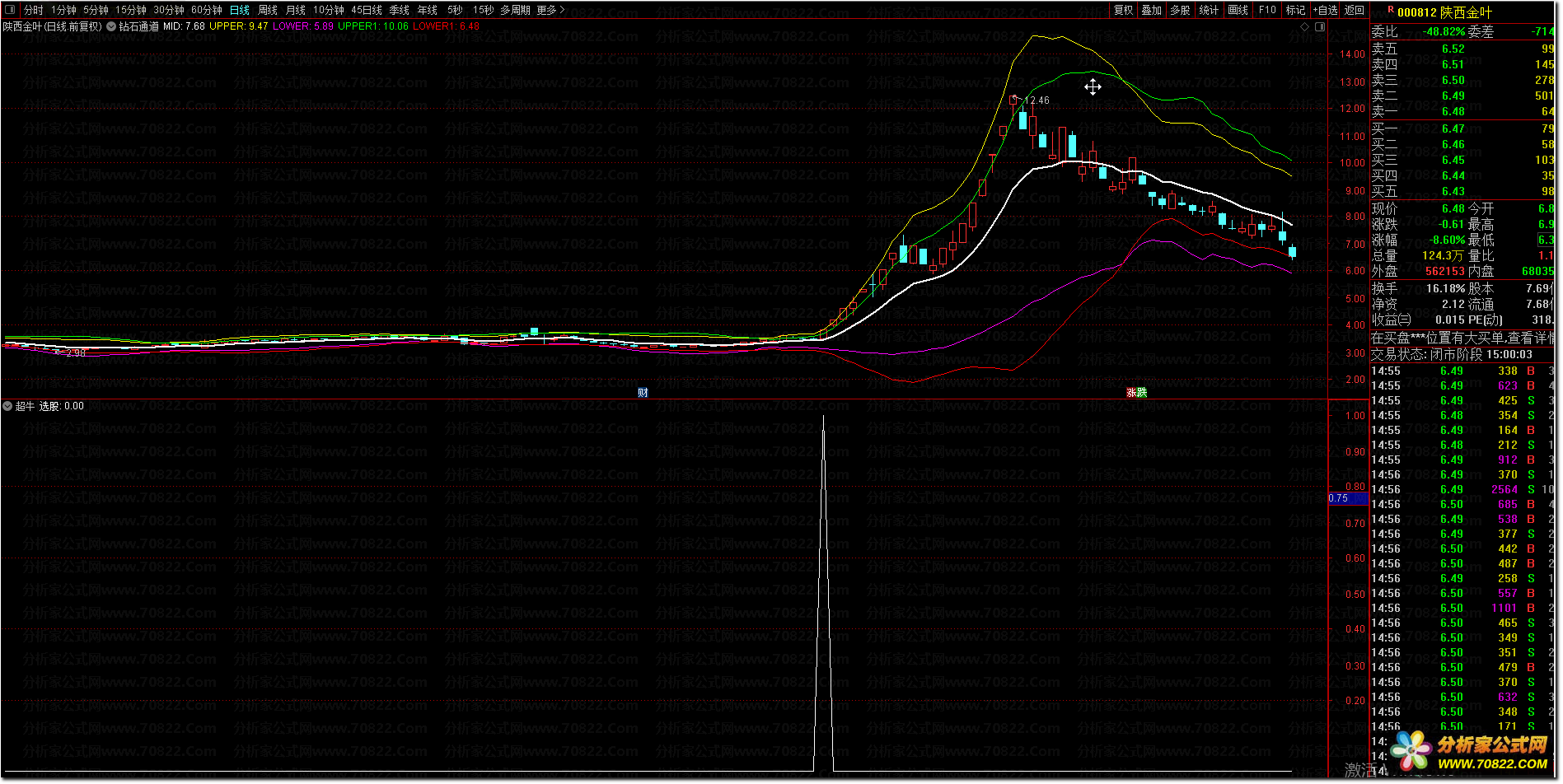This screenshot has width=1563, height=784.
Task: Click the 财 finance event marker
Action: tap(643, 393)
